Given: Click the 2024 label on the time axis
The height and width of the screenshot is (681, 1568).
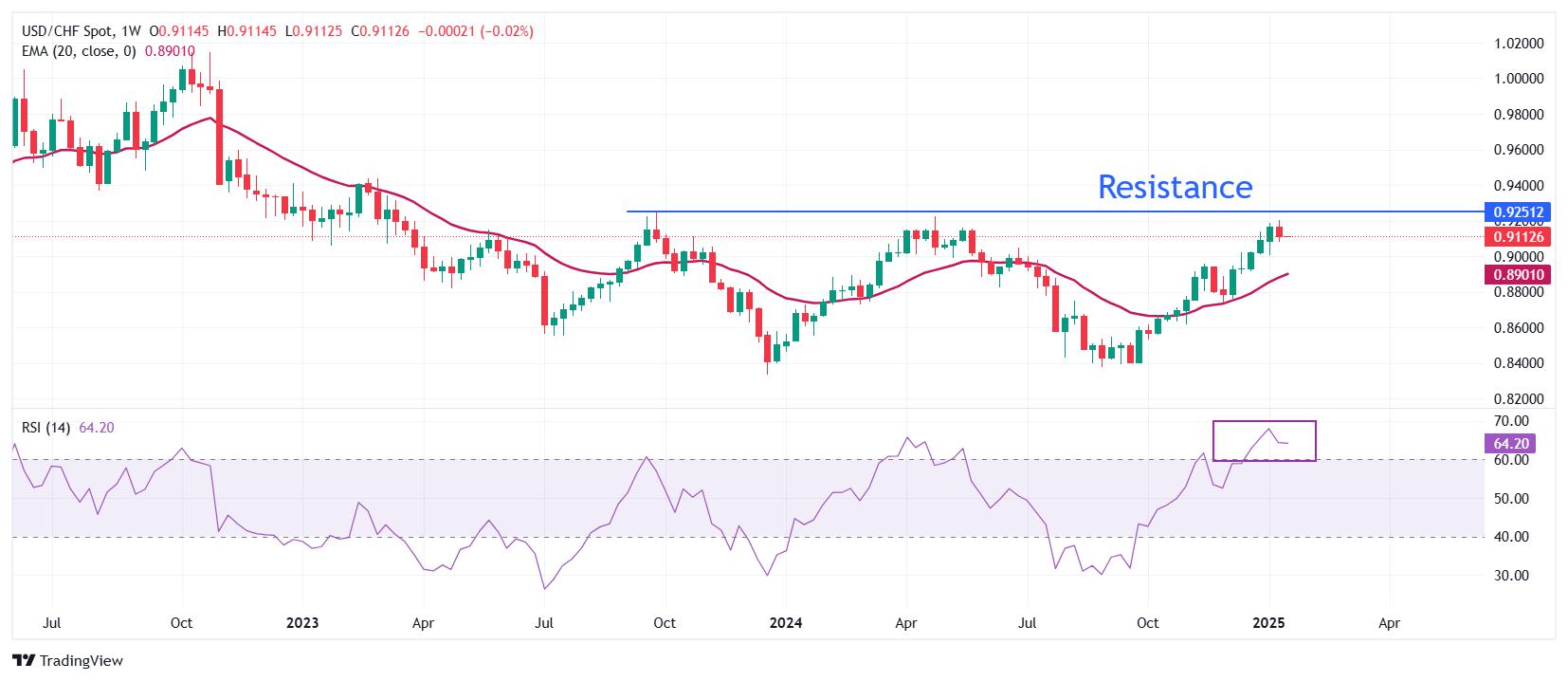Looking at the screenshot, I should coord(786,623).
